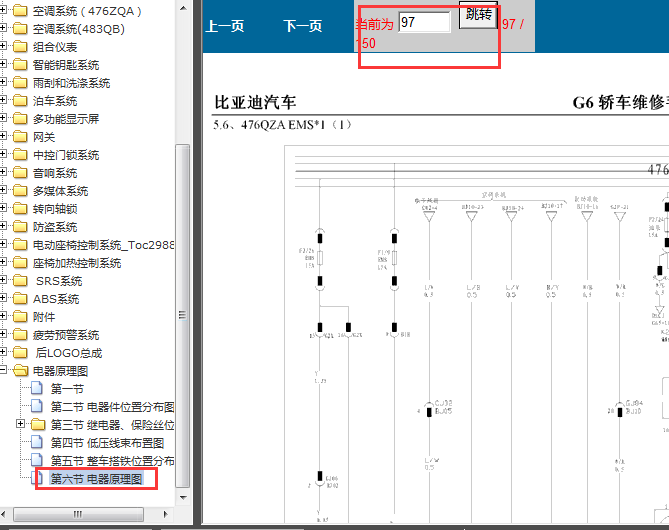Select the 转向轴锁 folder label
669x530 pixels.
55,209
